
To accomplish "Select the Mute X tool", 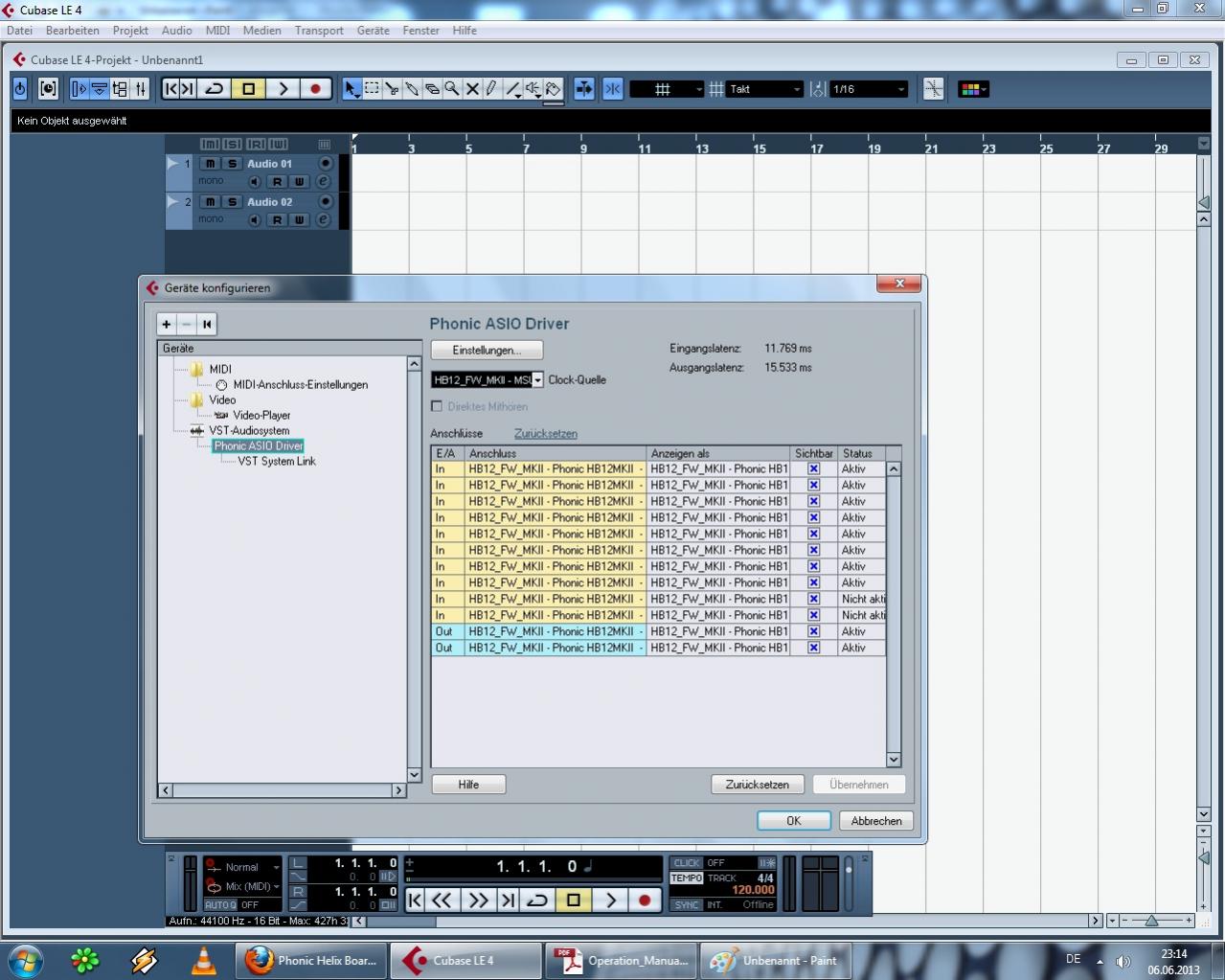I will coord(472,89).
